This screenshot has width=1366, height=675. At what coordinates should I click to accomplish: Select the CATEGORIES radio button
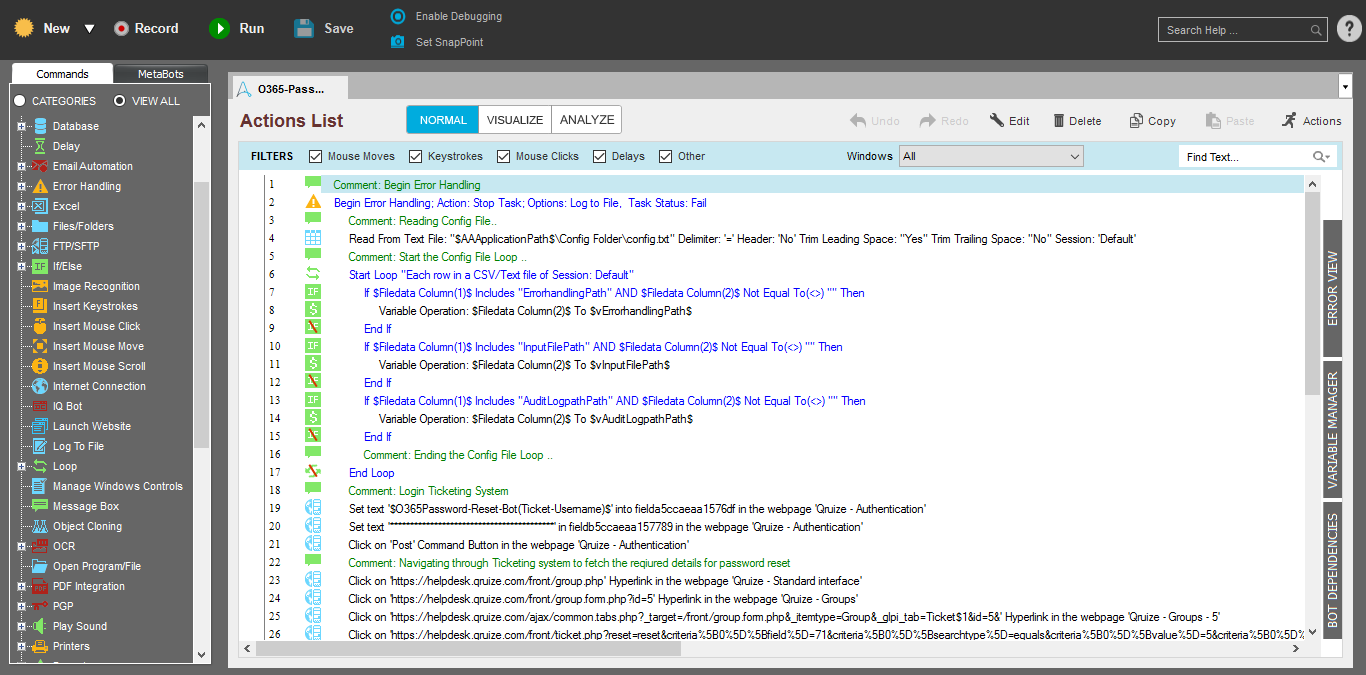point(19,101)
